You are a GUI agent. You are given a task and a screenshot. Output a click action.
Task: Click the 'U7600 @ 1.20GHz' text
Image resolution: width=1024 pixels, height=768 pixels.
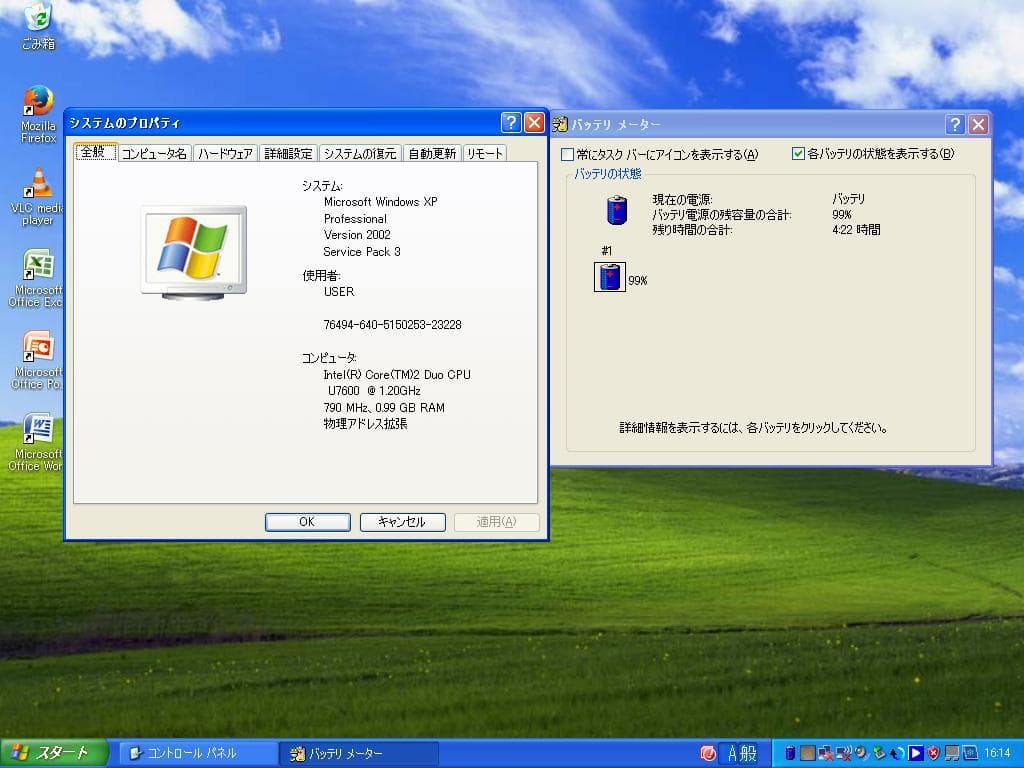pyautogui.click(x=374, y=391)
